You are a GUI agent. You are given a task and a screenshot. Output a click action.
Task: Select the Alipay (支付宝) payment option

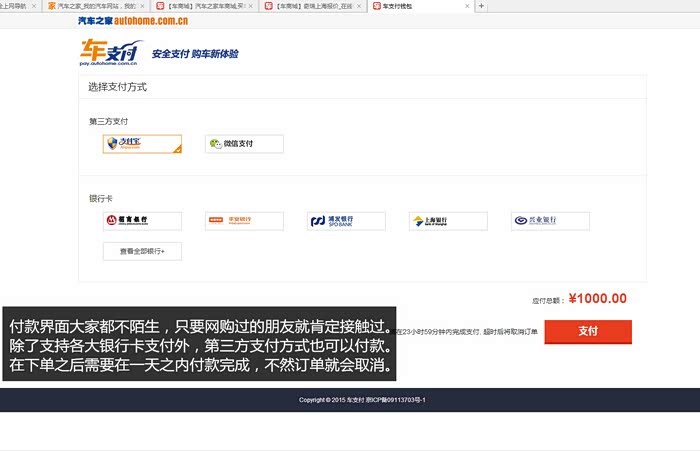point(142,144)
